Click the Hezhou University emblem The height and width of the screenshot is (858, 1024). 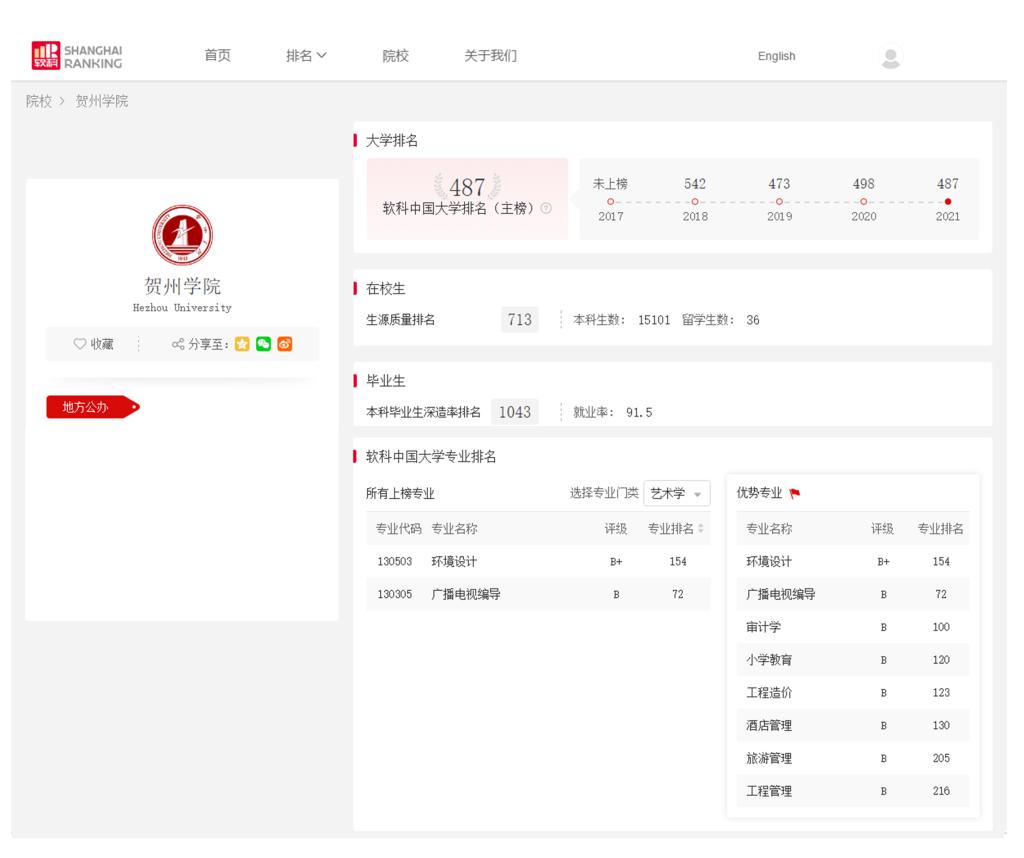[x=182, y=236]
